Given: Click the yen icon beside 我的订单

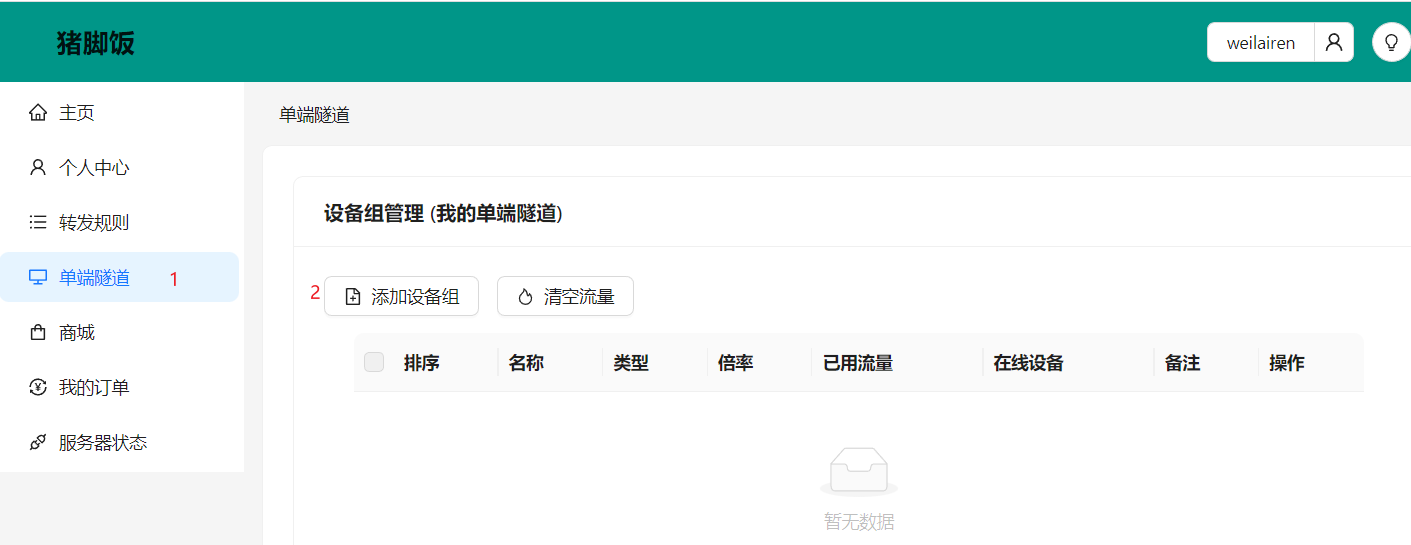Looking at the screenshot, I should click(x=38, y=388).
